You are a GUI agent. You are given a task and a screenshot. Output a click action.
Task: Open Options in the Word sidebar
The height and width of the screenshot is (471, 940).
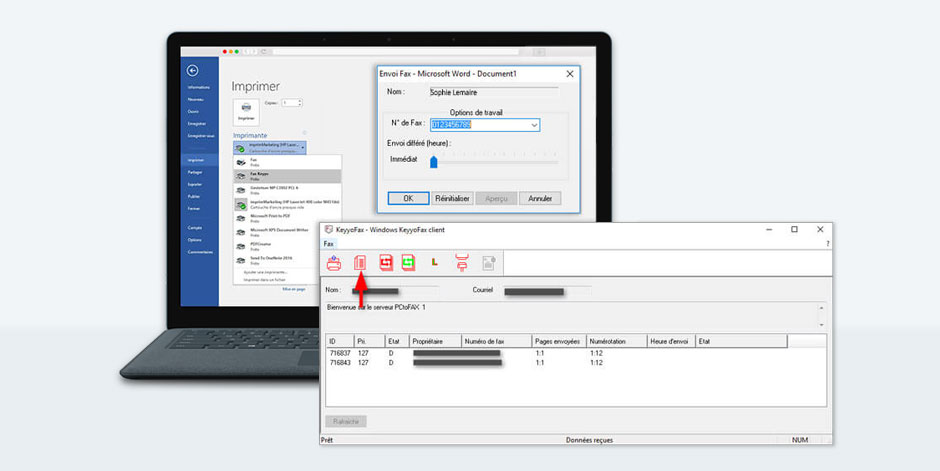pos(194,240)
